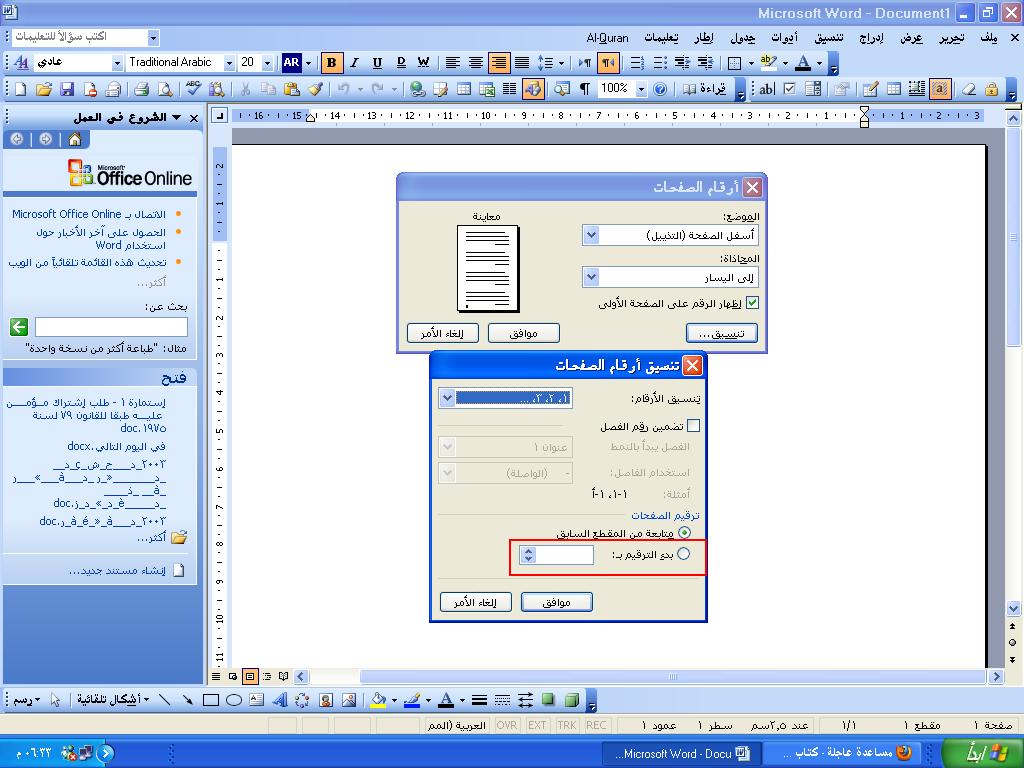Uncheck 'إظهار الرقم على الصفحة الأولى' checkbox
Viewport: 1024px width, 768px height.
[752, 303]
